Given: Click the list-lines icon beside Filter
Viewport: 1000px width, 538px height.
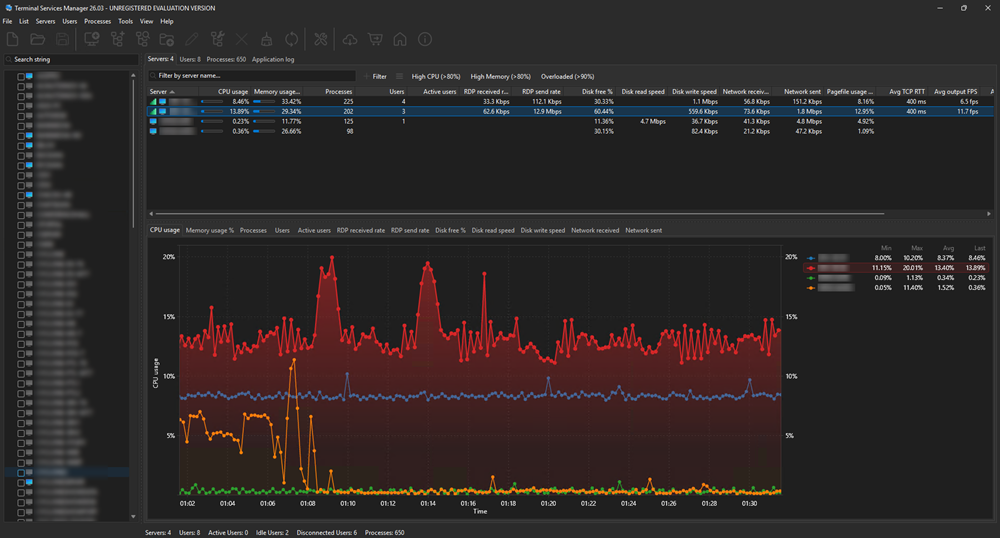Looking at the screenshot, I should [399, 76].
